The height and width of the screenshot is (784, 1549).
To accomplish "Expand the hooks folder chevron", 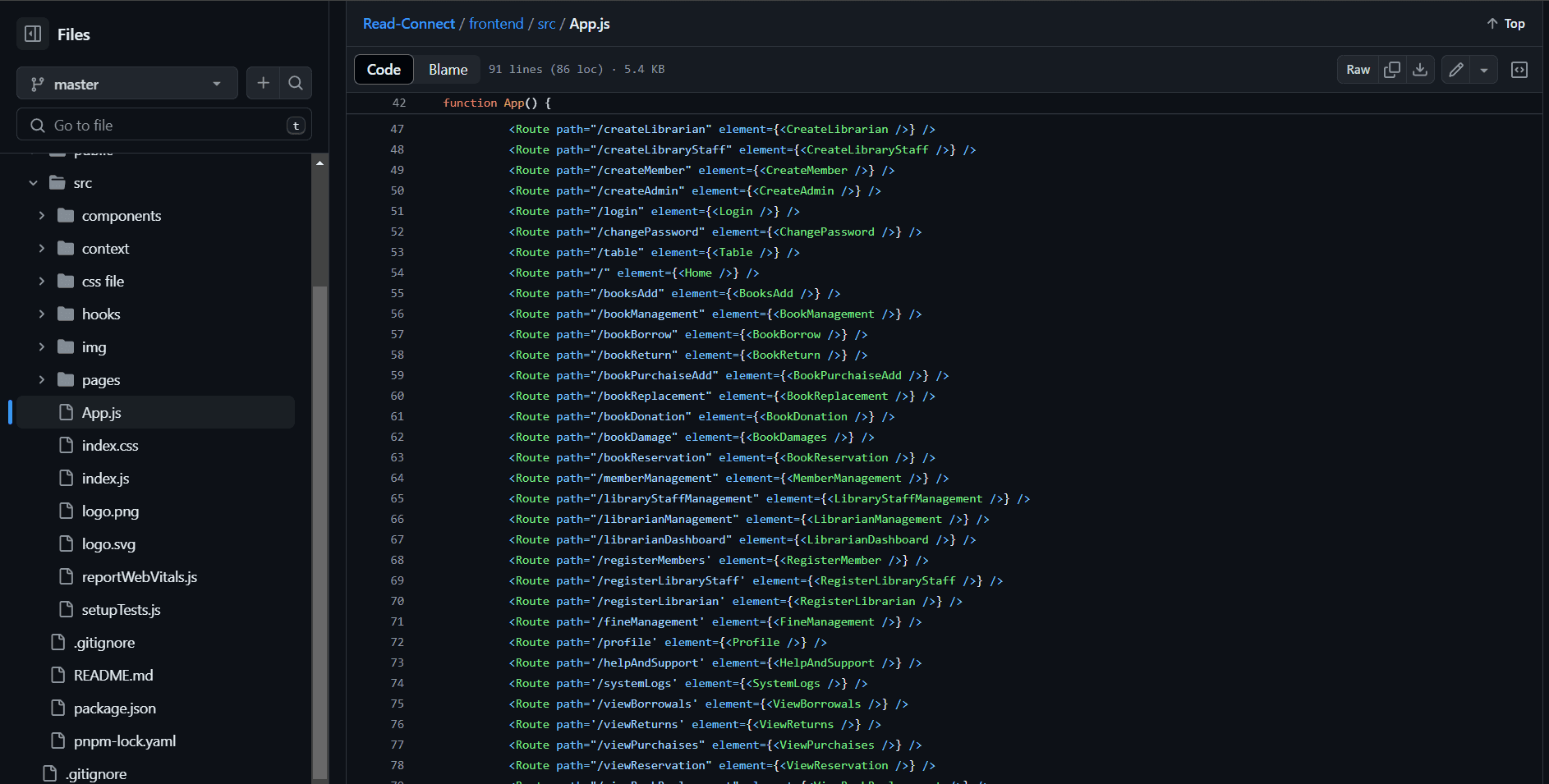I will tap(41, 314).
